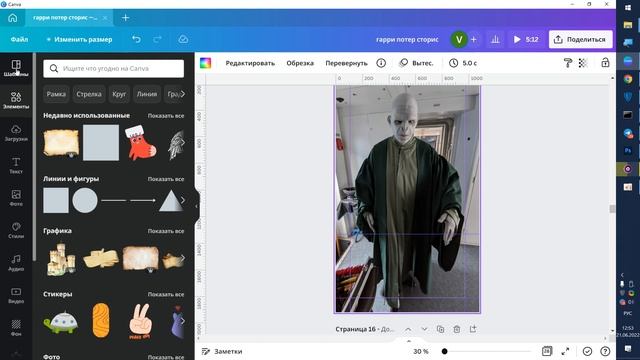This screenshot has height=360, width=640.
Task: Open the Elements (Элементы) sidebar panel
Action: [16, 100]
